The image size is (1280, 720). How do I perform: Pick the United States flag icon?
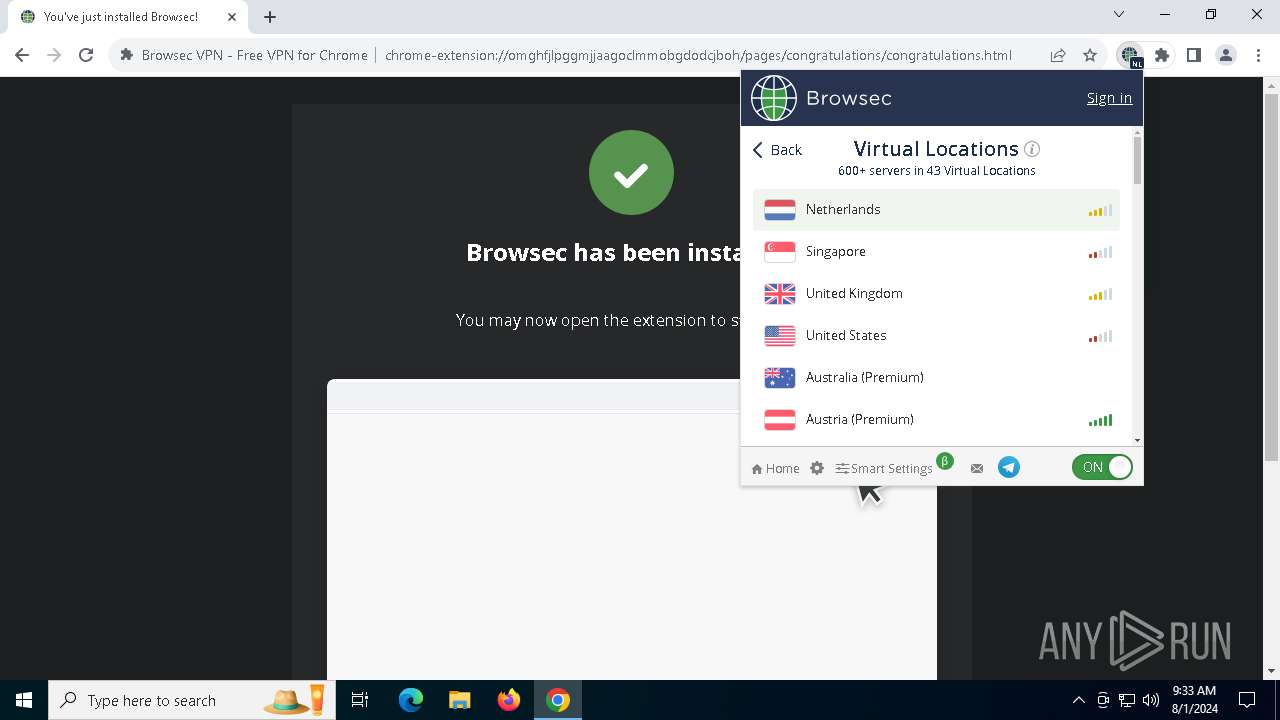pyautogui.click(x=780, y=336)
